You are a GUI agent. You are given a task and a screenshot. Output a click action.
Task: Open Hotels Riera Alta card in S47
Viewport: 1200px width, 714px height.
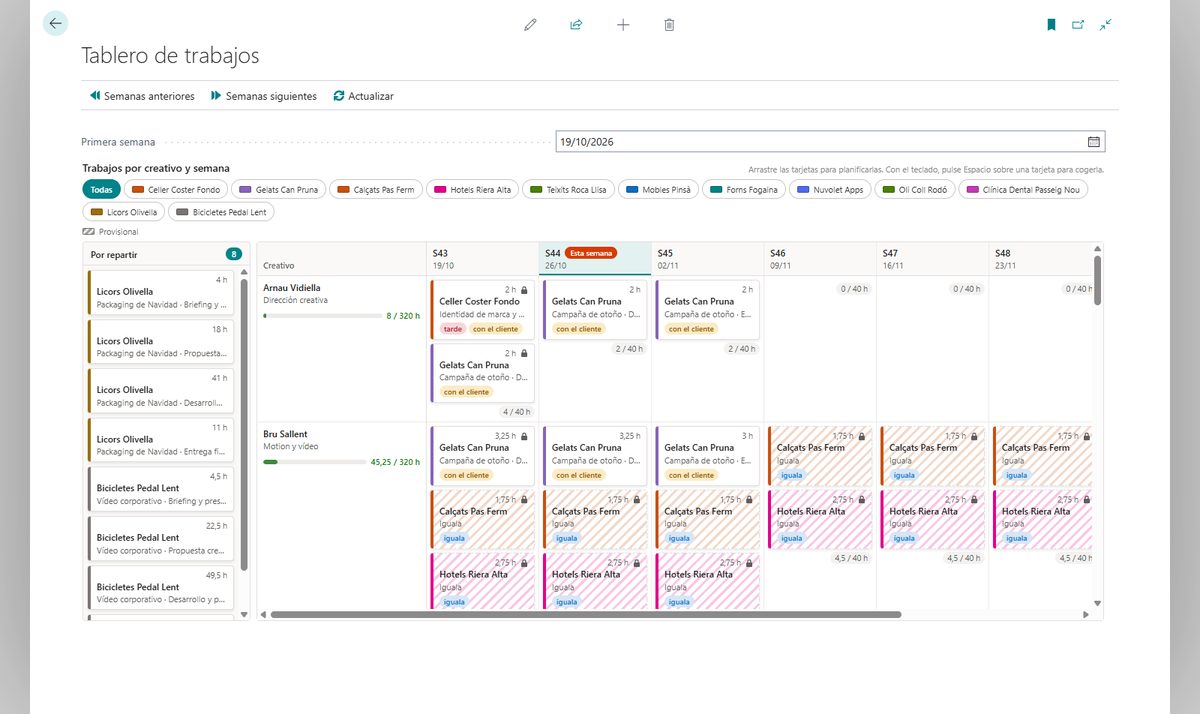(933, 519)
